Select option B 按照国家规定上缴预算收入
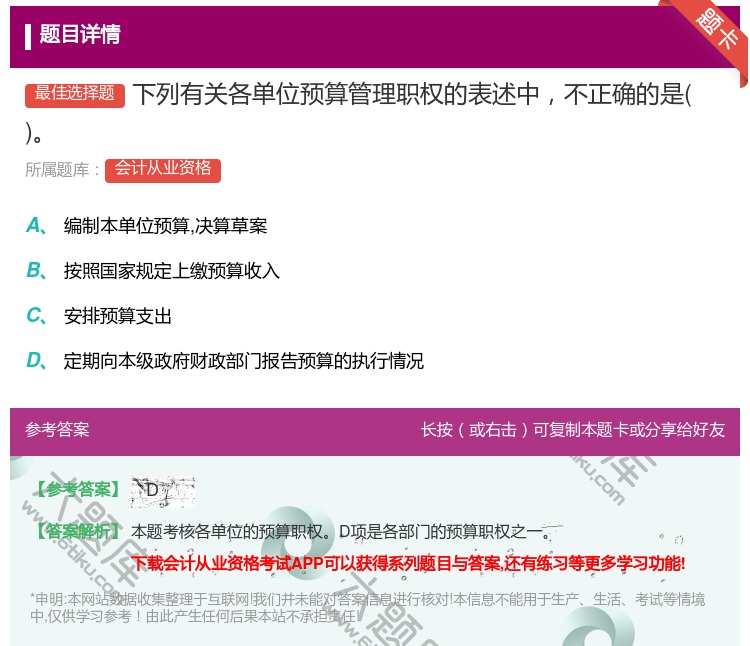 pos(171,271)
